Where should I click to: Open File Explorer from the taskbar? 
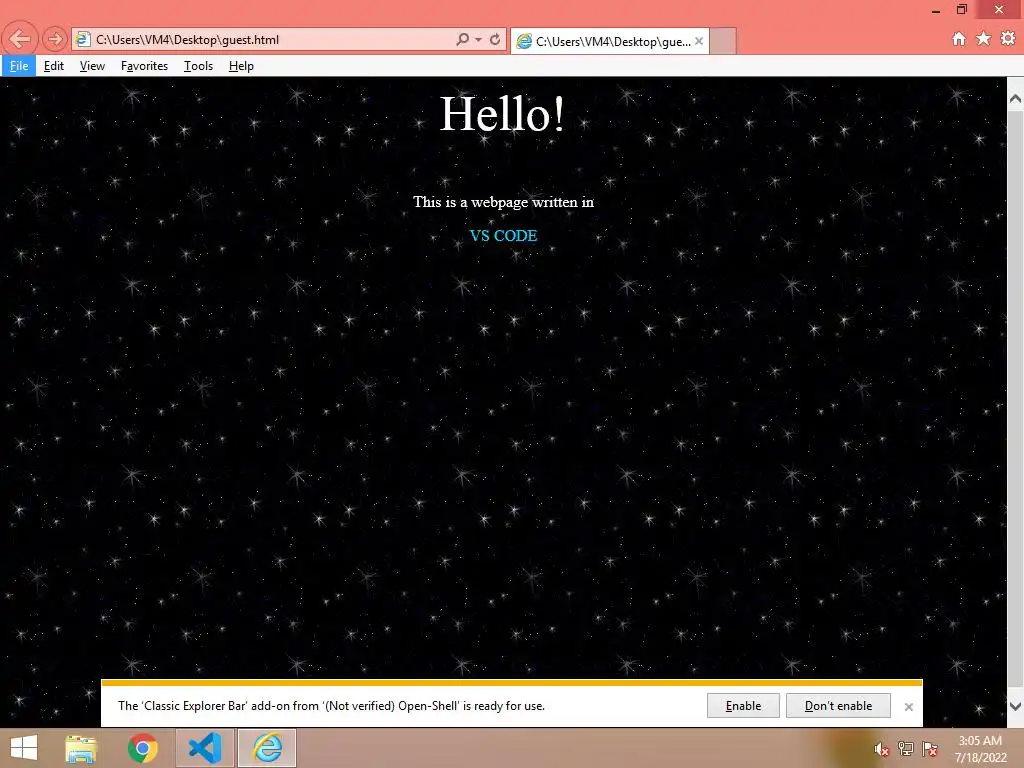point(81,748)
